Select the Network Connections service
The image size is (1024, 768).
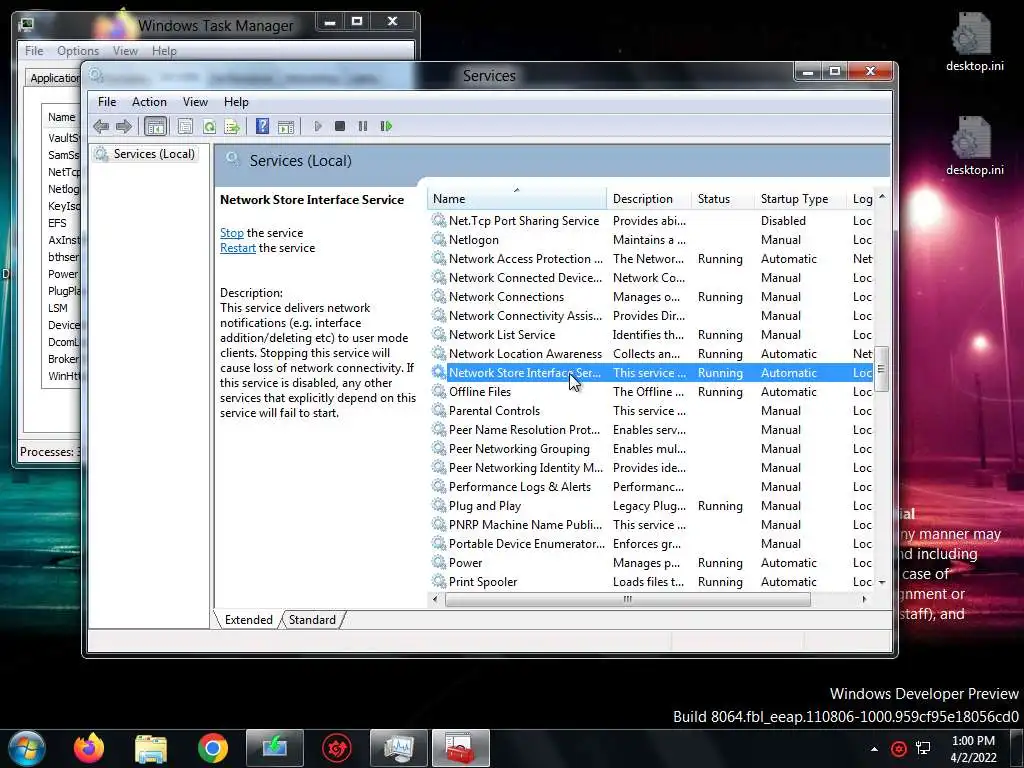pyautogui.click(x=651, y=296)
